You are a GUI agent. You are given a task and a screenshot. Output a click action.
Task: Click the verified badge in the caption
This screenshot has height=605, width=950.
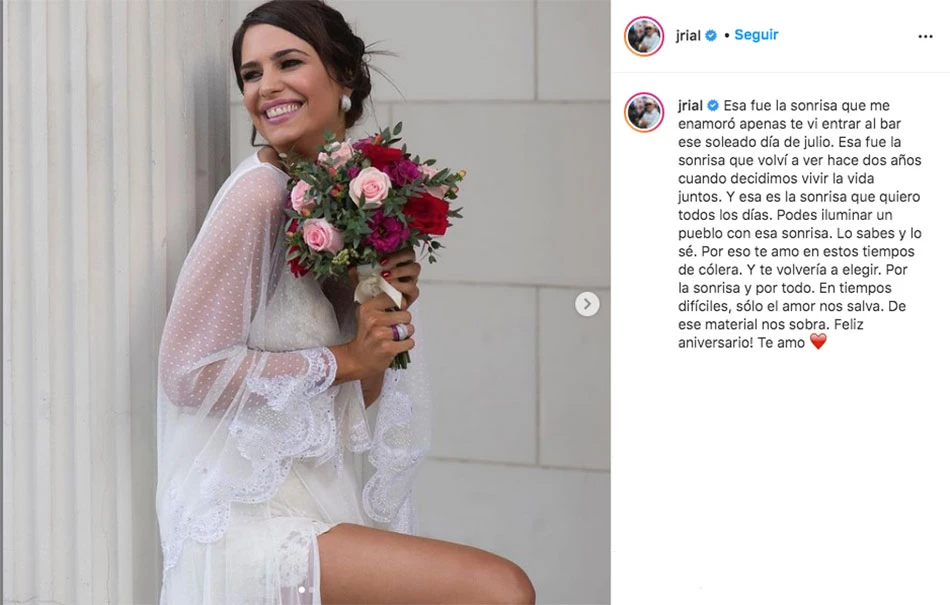(713, 105)
